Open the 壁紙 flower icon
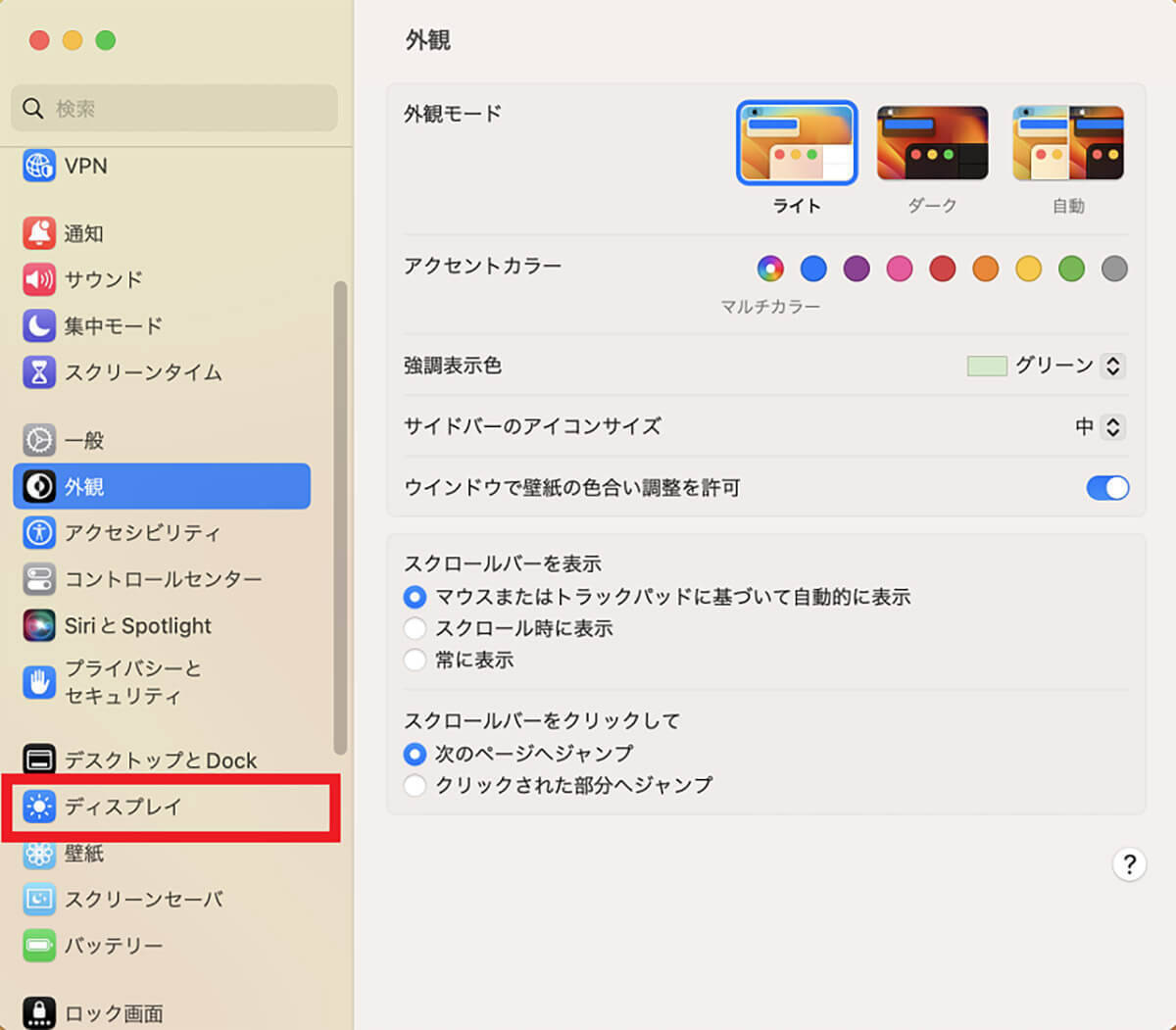Image resolution: width=1176 pixels, height=1030 pixels. click(x=39, y=853)
